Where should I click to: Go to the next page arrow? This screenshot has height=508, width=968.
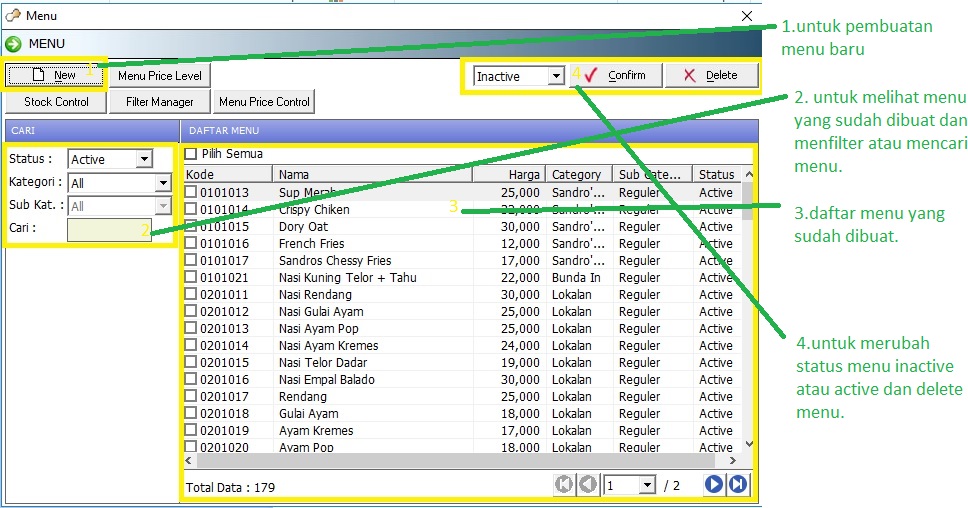(x=714, y=485)
